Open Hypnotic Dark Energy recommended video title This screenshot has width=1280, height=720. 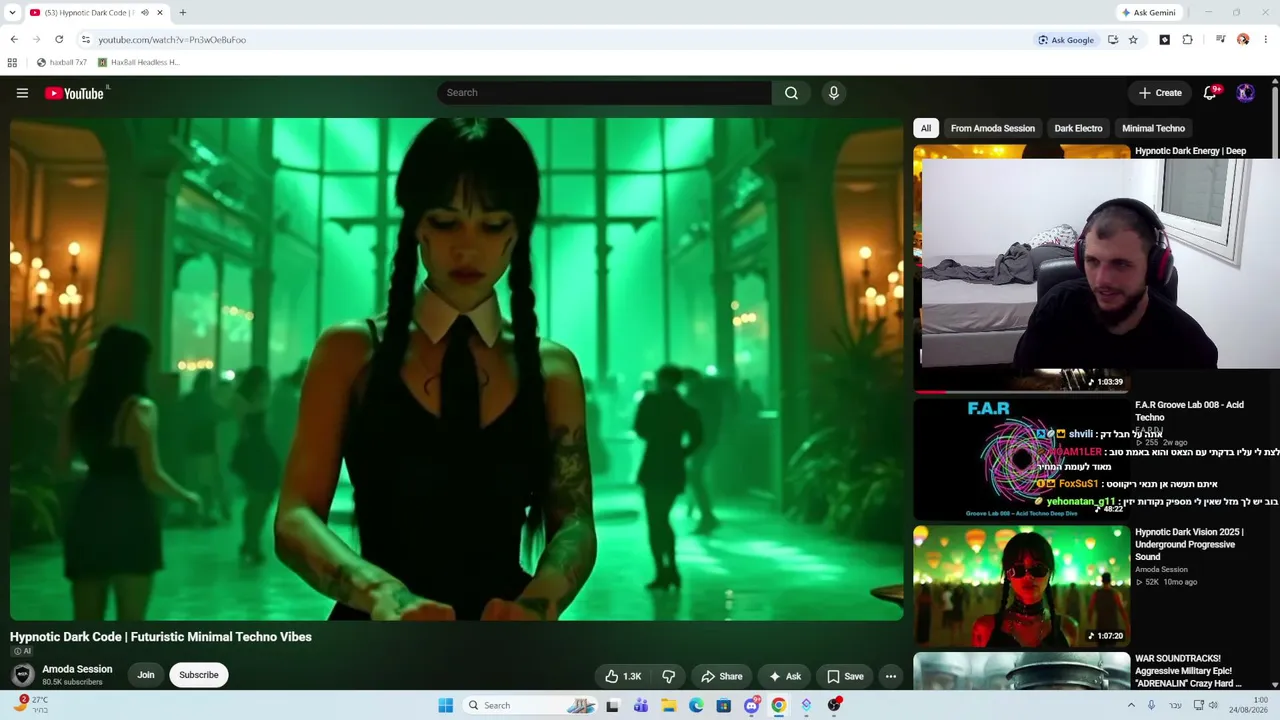1190,151
